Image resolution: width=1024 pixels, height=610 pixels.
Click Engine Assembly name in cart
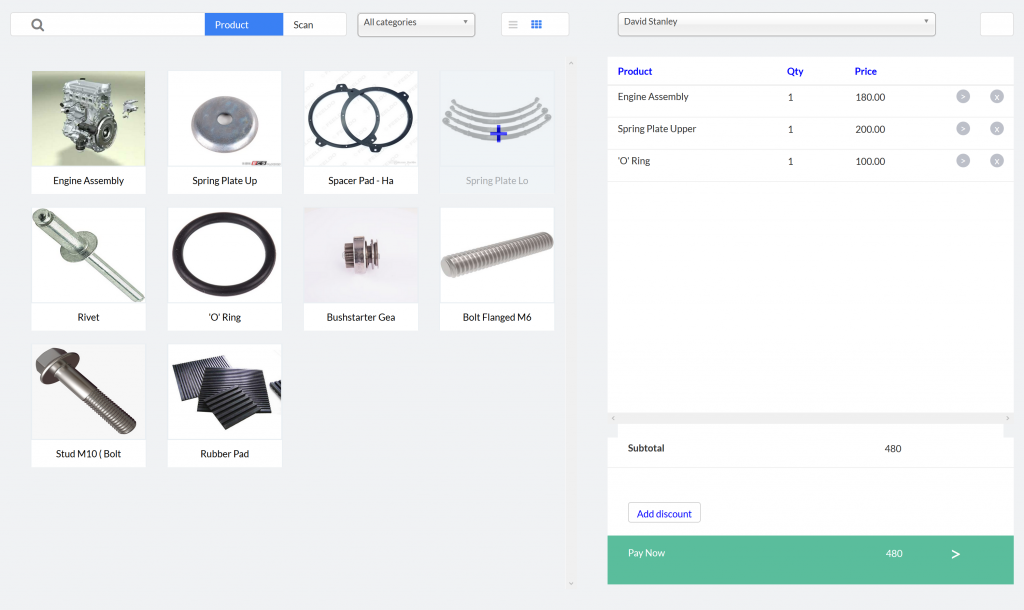pos(653,97)
